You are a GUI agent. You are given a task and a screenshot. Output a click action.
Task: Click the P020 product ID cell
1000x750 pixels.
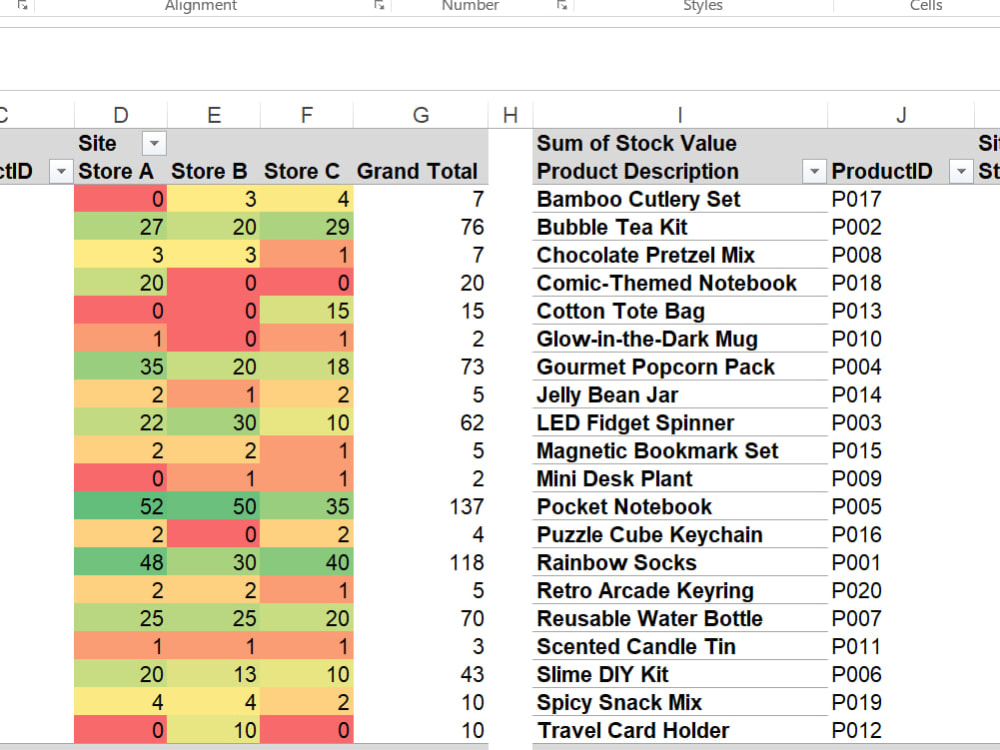coord(901,591)
